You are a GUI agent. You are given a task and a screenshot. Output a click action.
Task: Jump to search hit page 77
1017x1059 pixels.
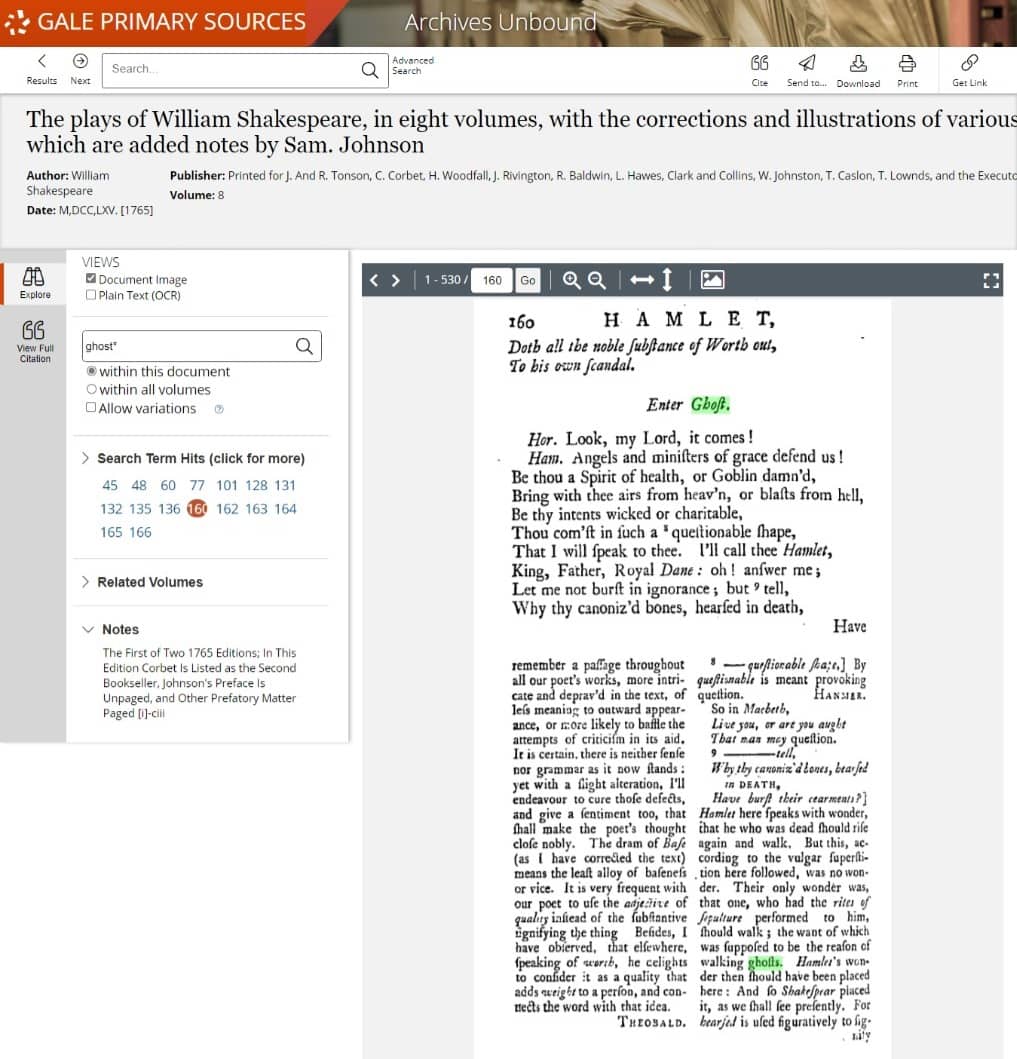197,485
